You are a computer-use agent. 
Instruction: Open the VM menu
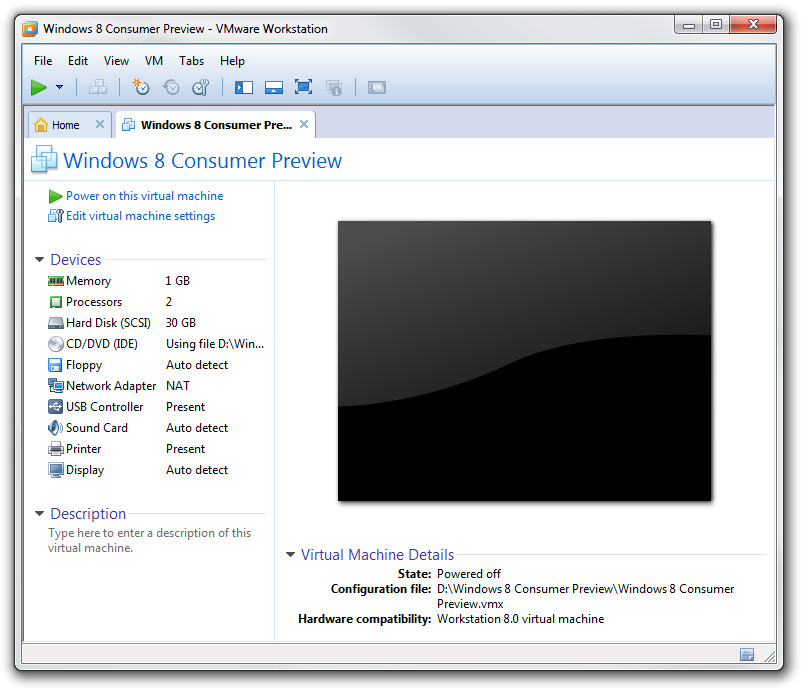pos(153,61)
